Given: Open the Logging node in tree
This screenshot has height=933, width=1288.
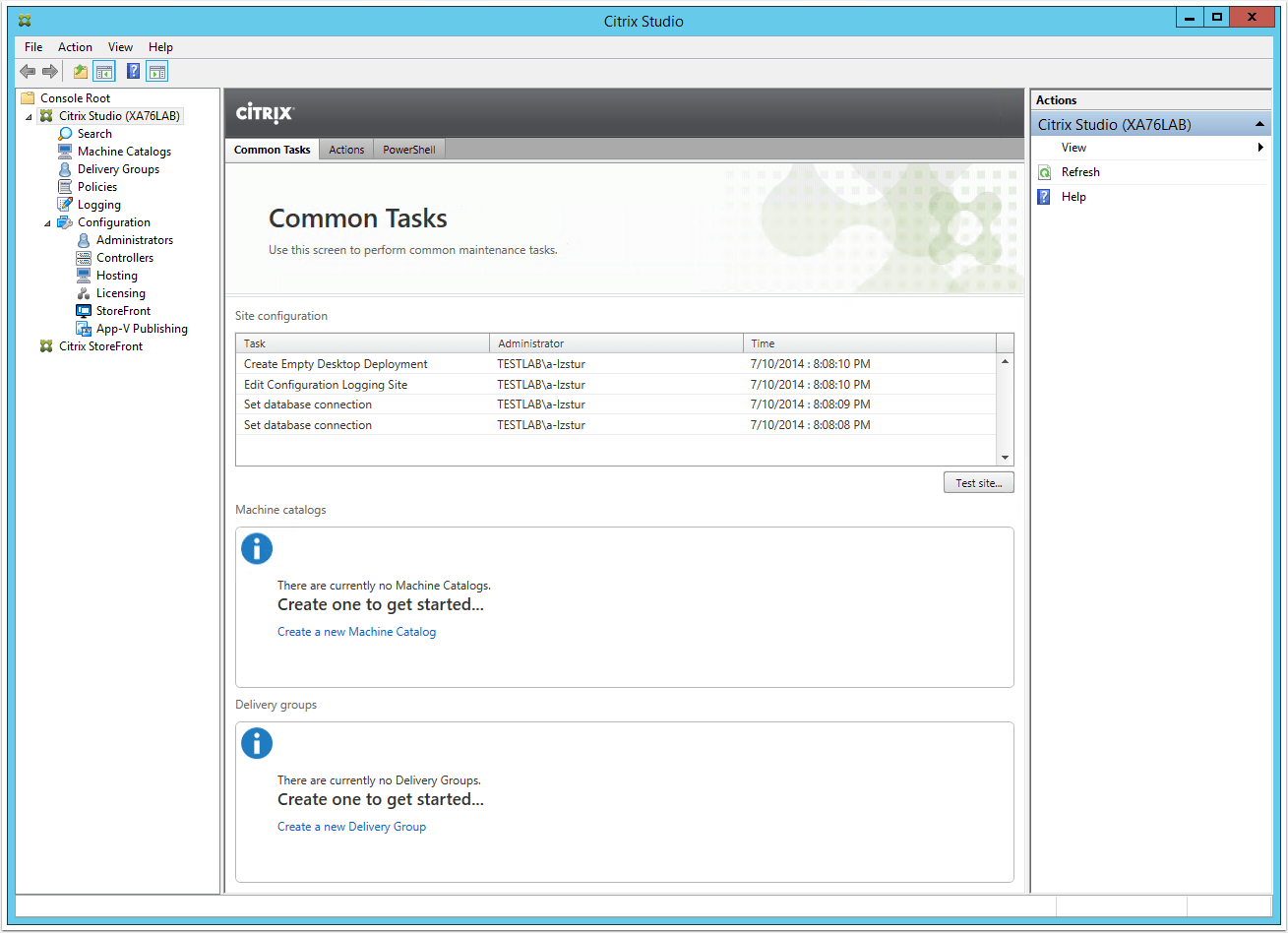Looking at the screenshot, I should pyautogui.click(x=98, y=205).
